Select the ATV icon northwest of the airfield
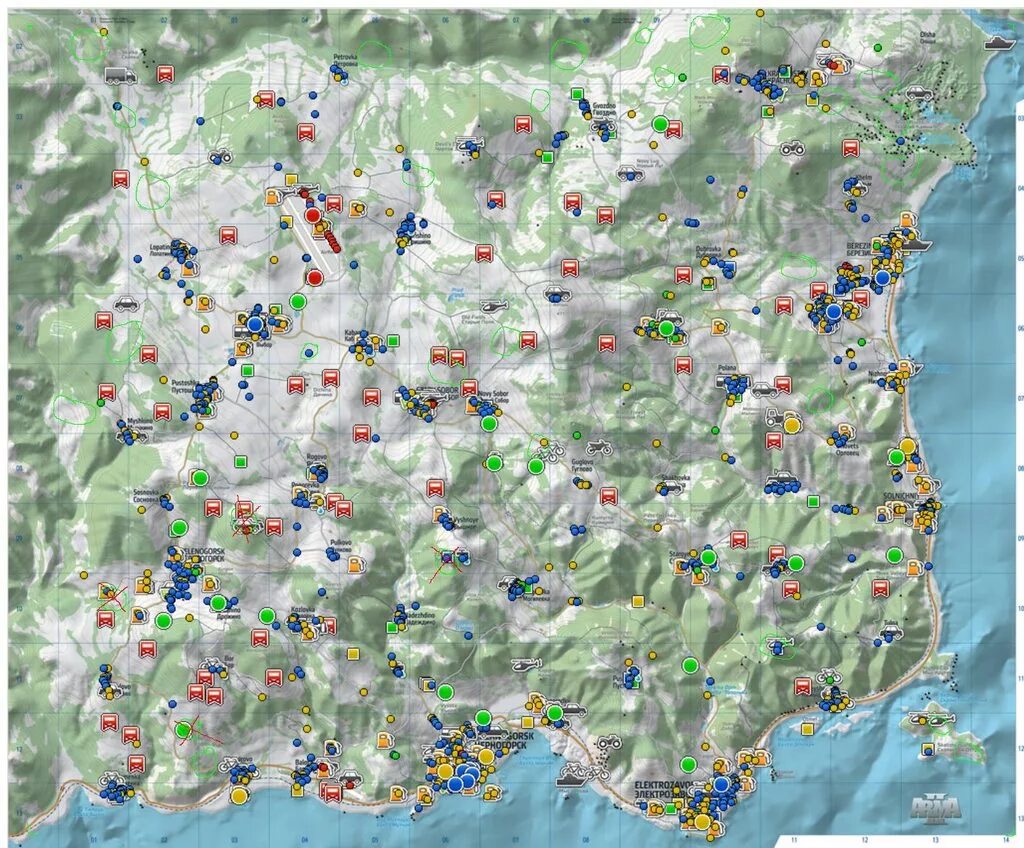 pos(219,157)
